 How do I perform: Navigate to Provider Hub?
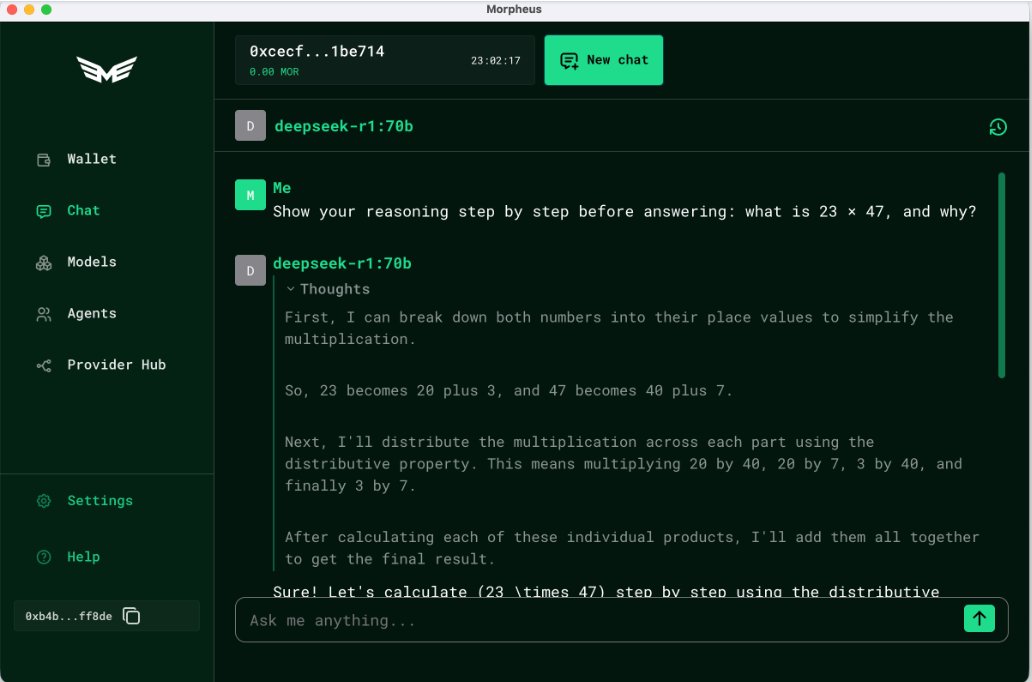pos(116,365)
